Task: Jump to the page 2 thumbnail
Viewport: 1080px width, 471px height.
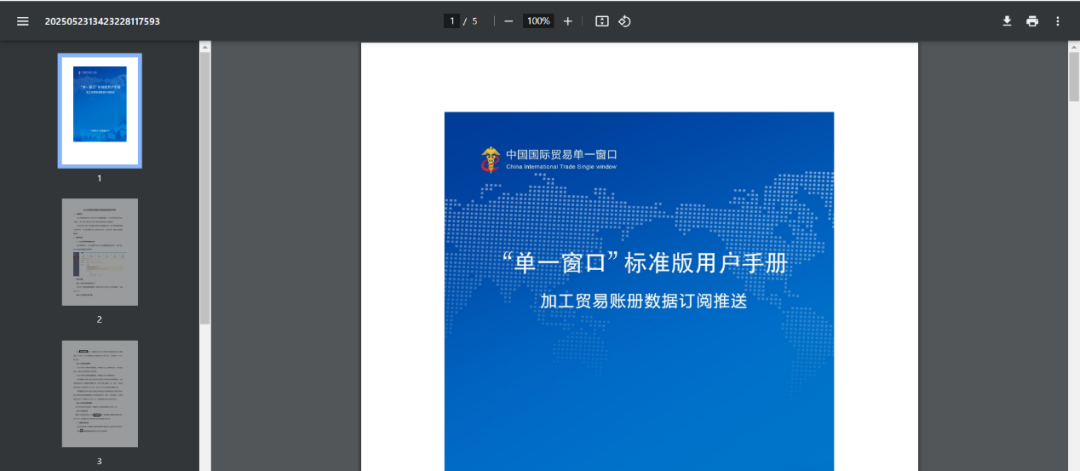Action: [x=100, y=252]
